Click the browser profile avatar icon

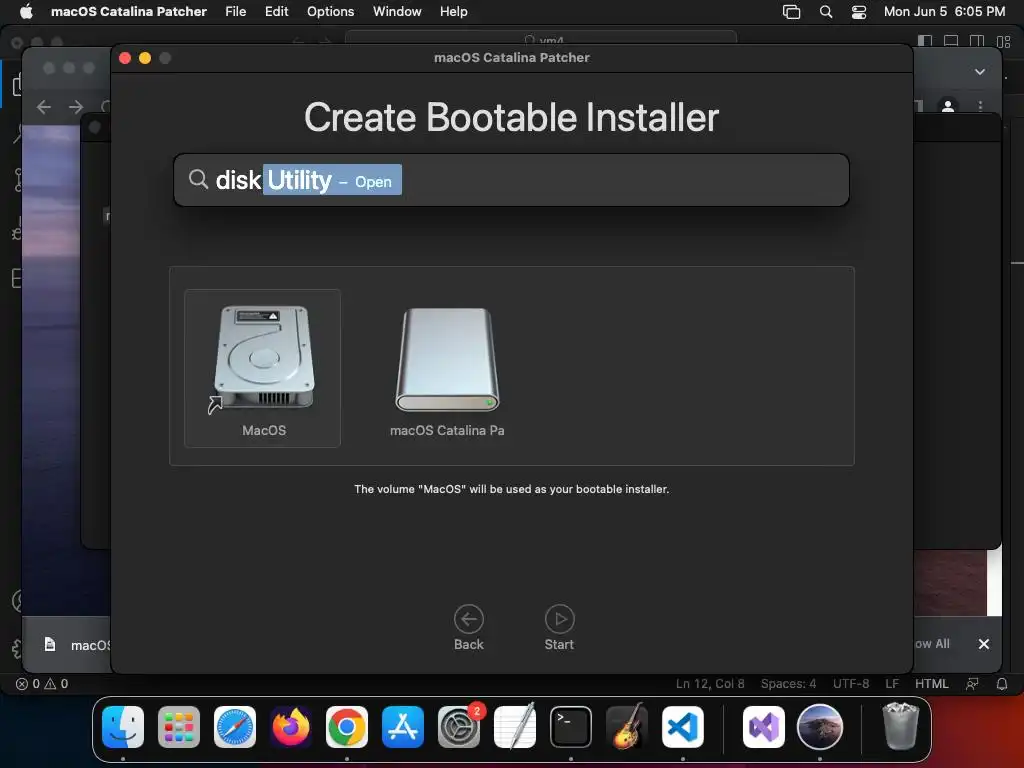(948, 106)
